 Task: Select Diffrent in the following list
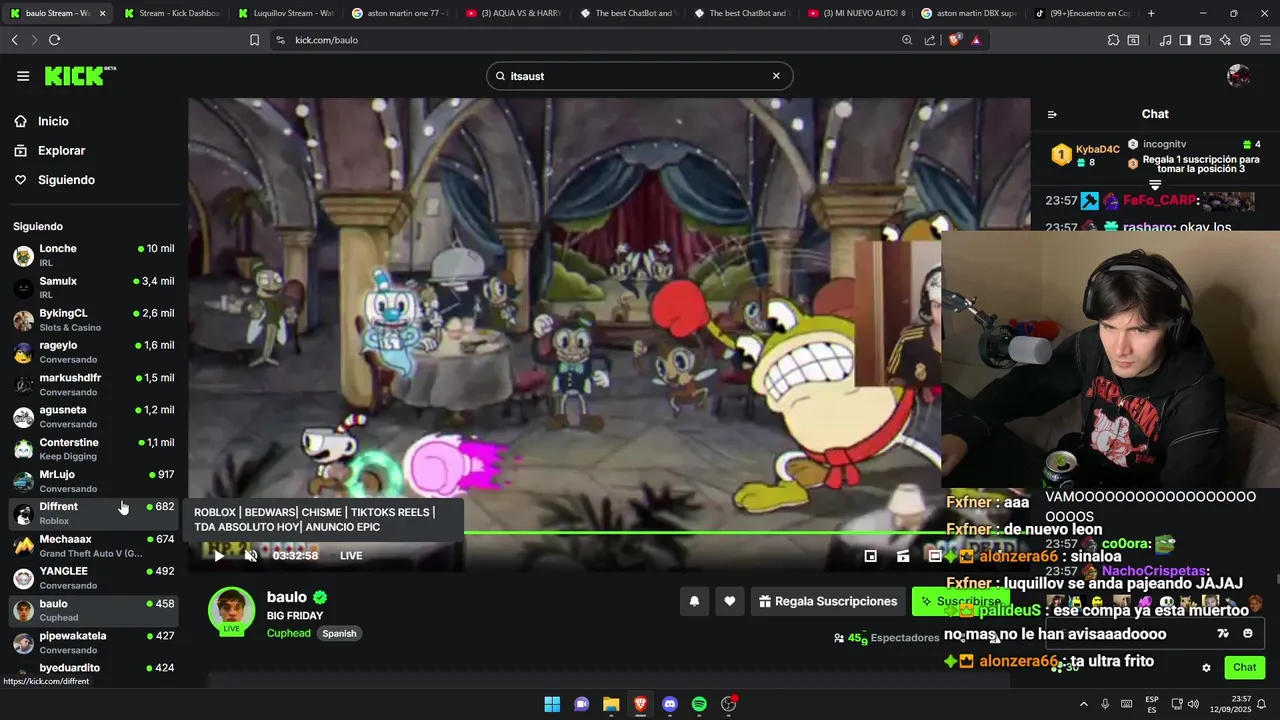point(94,513)
